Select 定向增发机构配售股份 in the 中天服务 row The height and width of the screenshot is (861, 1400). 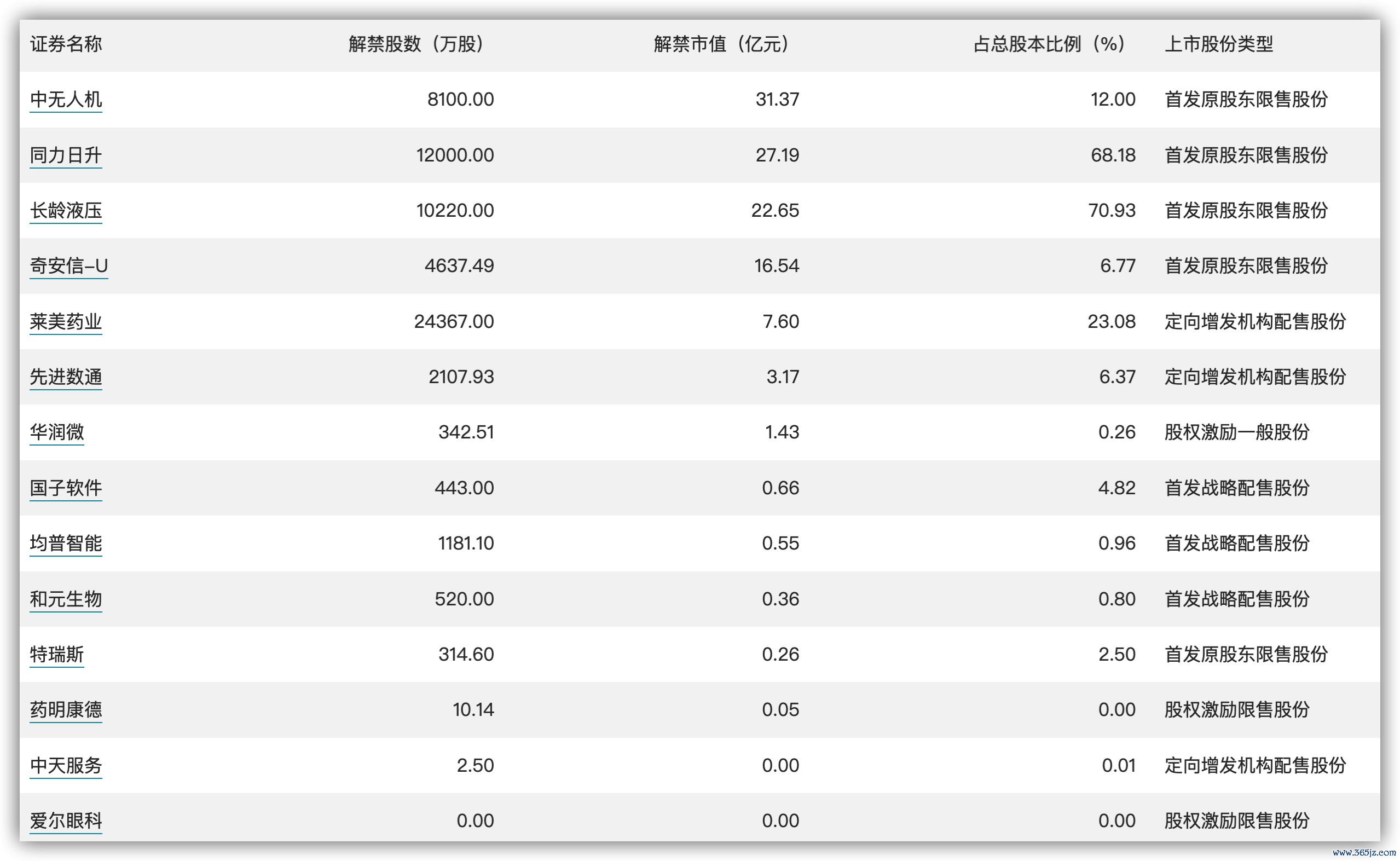point(1255,765)
